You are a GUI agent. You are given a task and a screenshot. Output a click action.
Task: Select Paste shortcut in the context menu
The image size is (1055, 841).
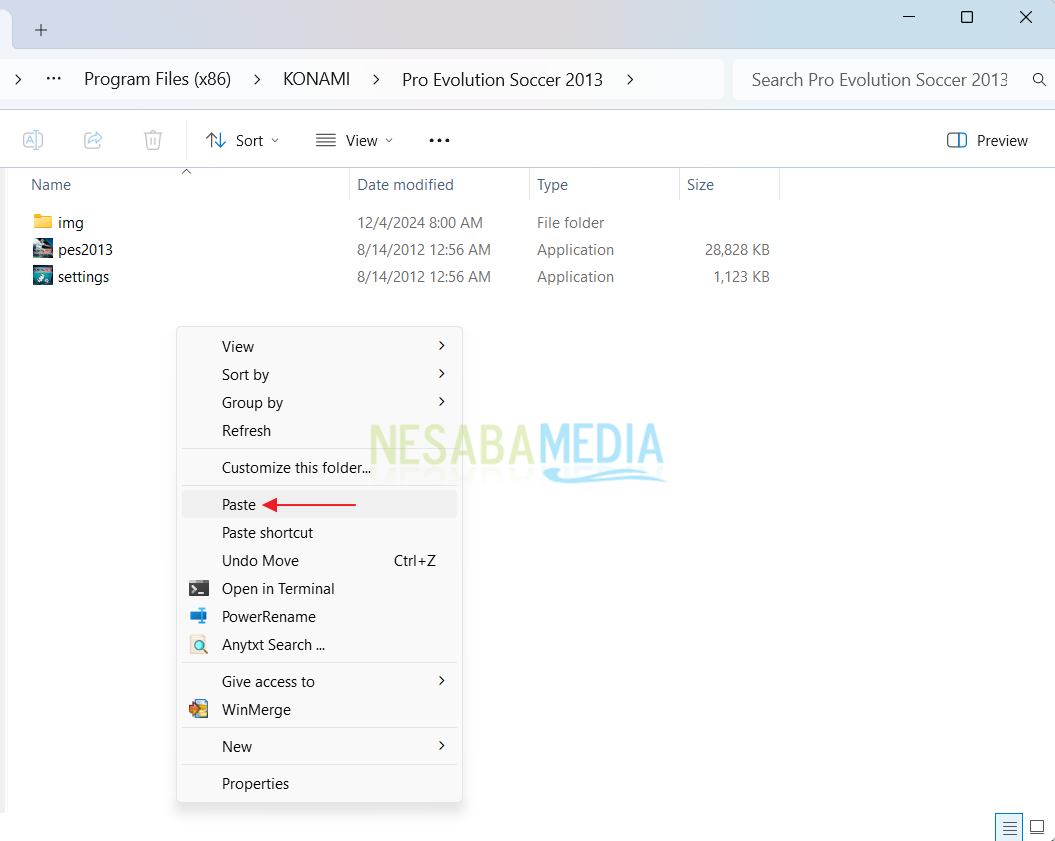coord(319,533)
